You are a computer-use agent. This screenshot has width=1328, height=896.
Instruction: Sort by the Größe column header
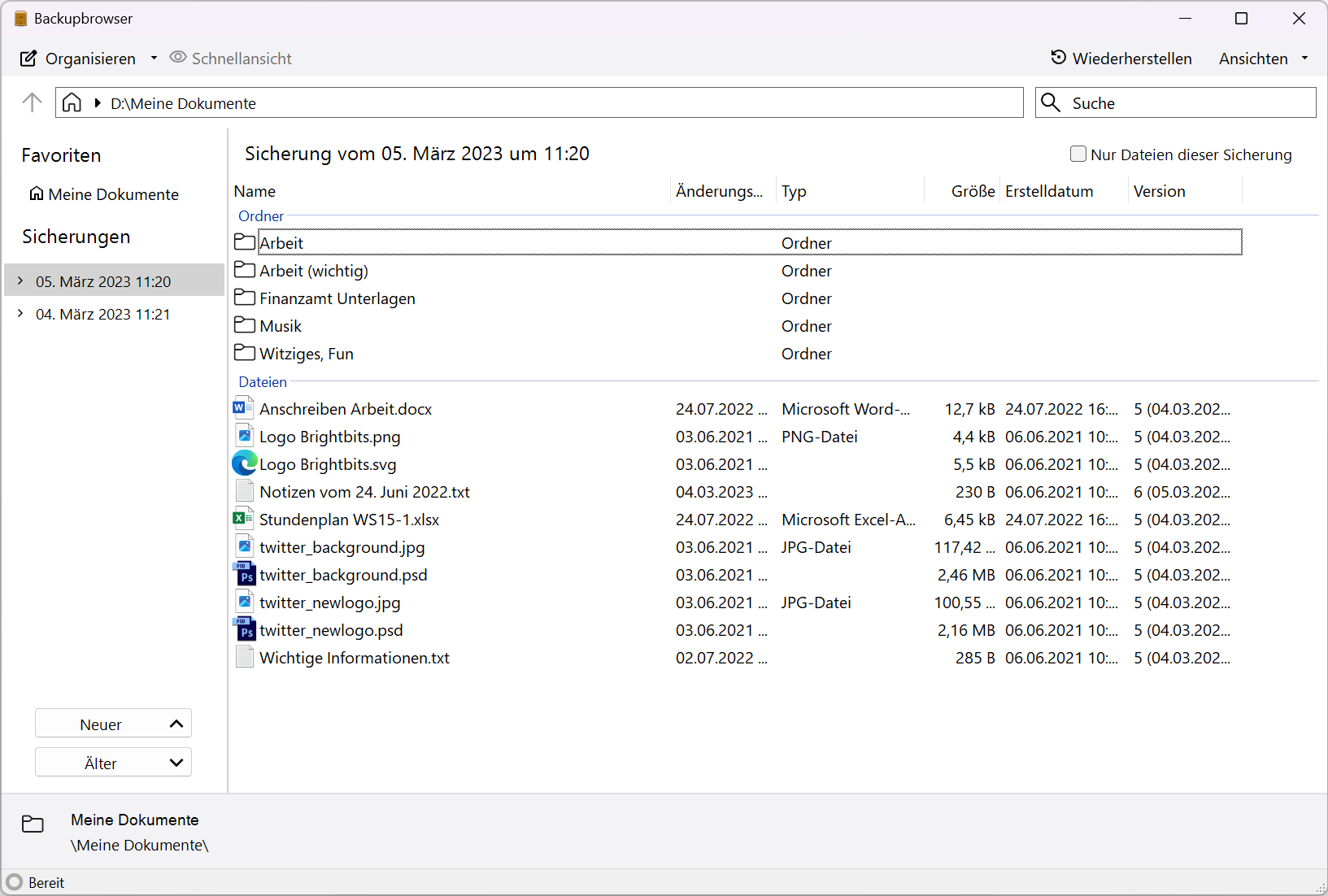tap(973, 191)
